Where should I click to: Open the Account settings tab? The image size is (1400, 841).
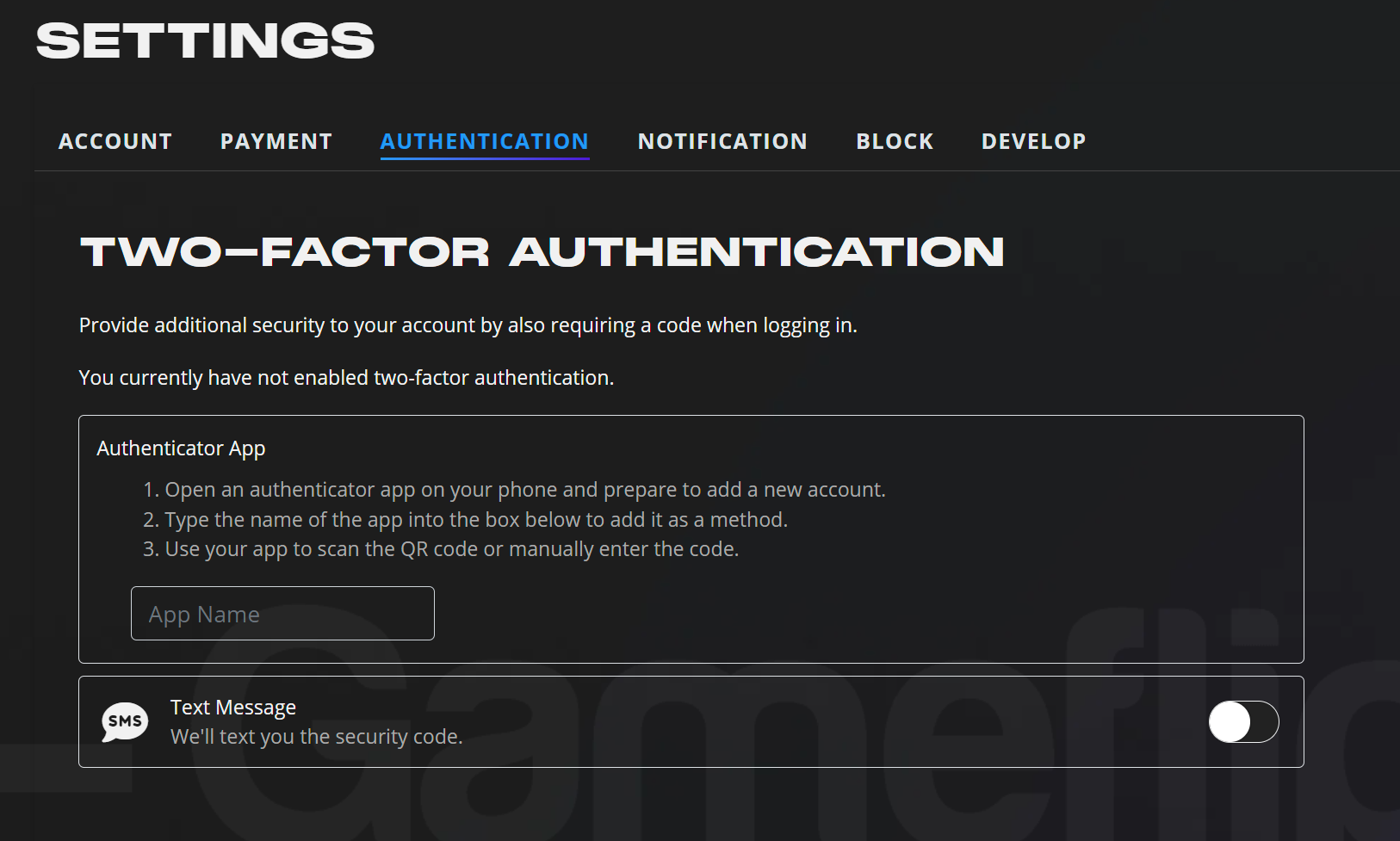115,141
